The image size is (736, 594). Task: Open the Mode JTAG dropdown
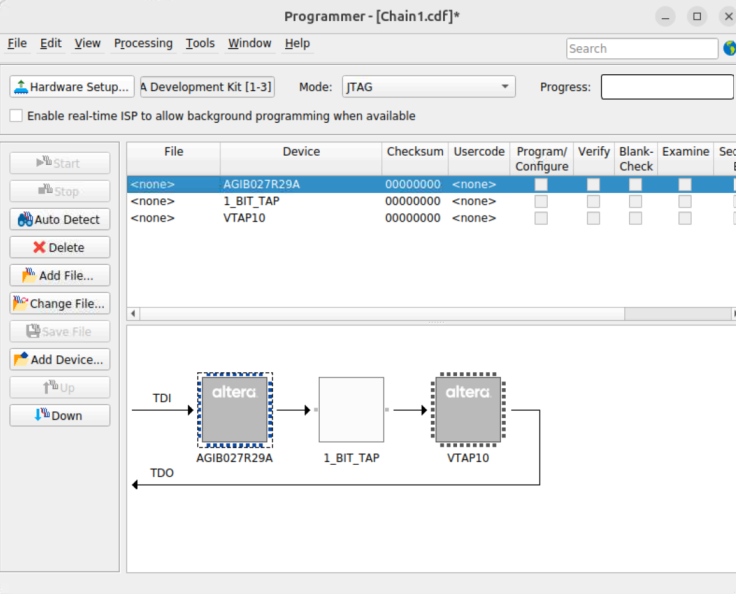tap(429, 87)
